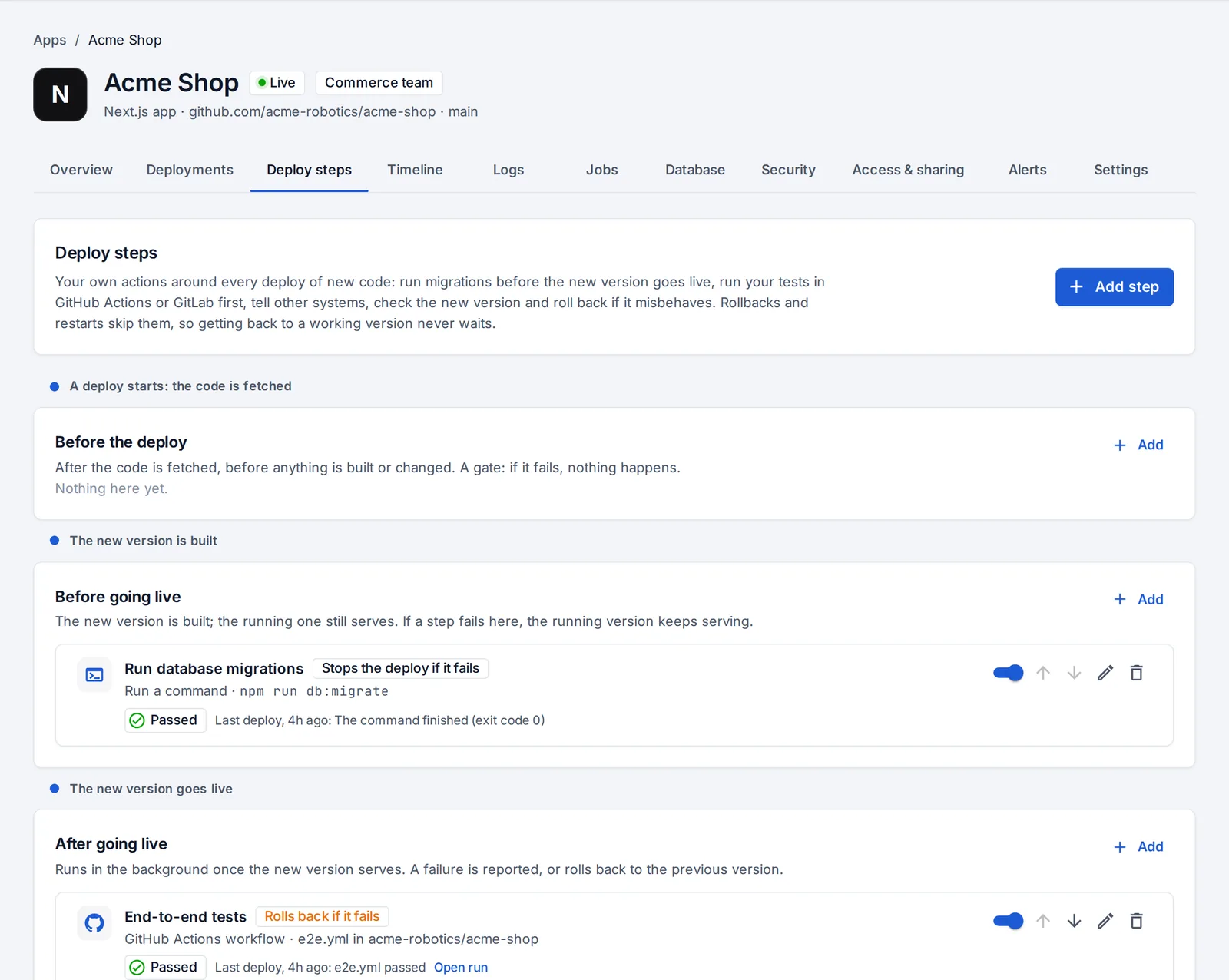Click the Acme Shop breadcrumb text

click(x=125, y=40)
